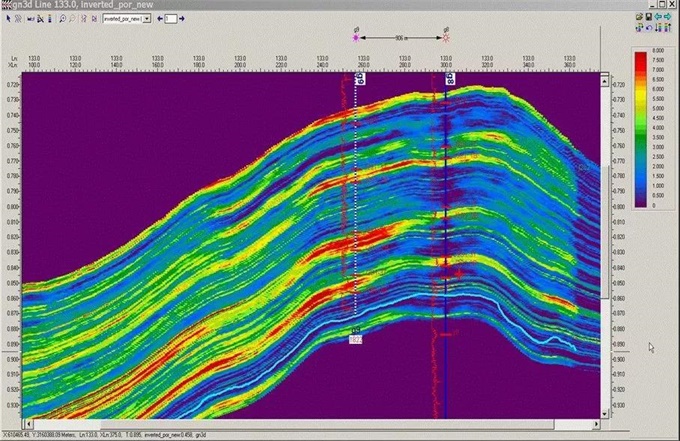Screen dimensions: 680x441
Task: Click the open folder icon near colorbar
Action: (x=640, y=17)
